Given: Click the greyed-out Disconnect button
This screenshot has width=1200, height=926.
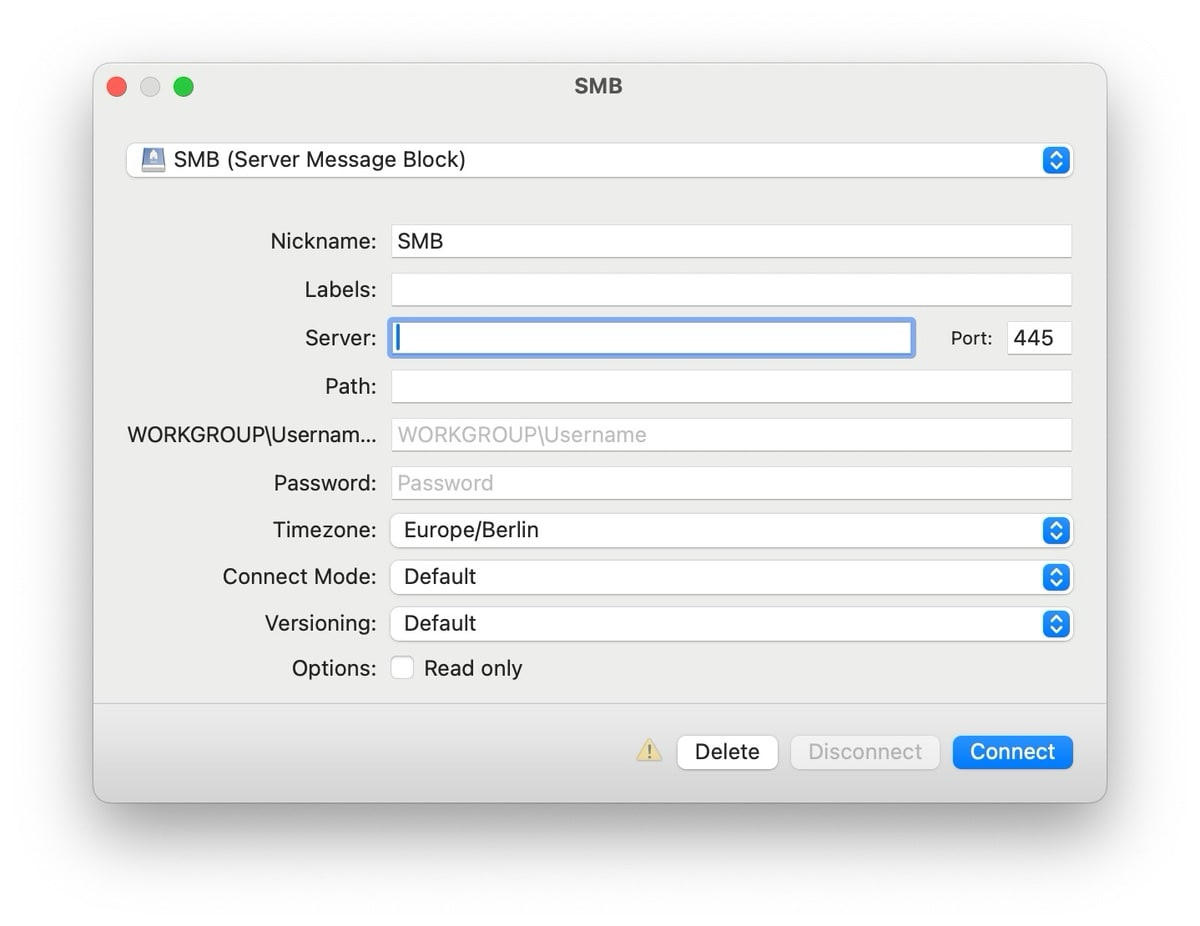Looking at the screenshot, I should pos(865,752).
